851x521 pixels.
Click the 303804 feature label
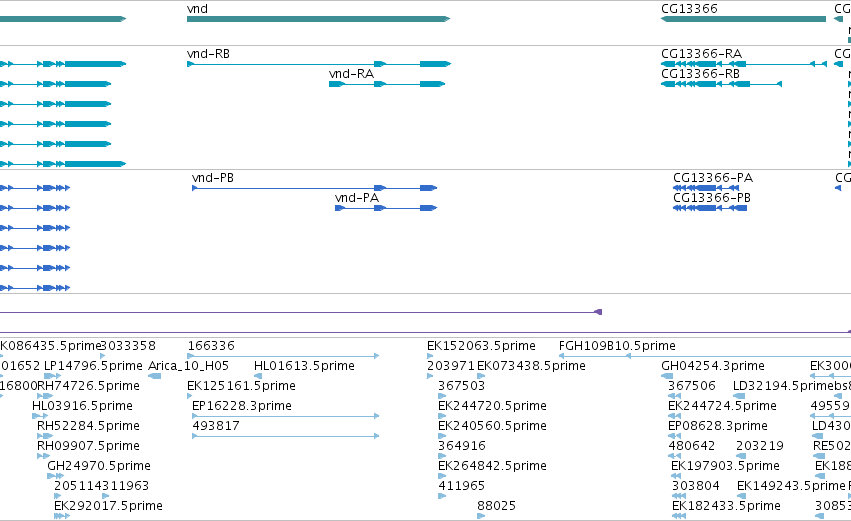click(695, 486)
